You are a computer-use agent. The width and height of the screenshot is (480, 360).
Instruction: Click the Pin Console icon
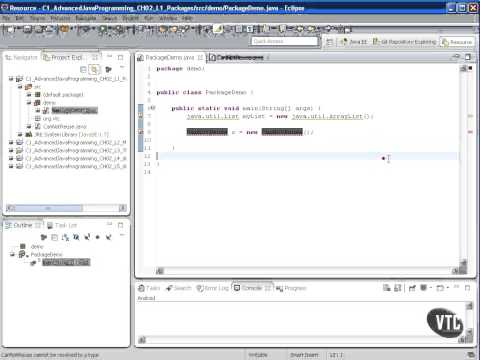pyautogui.click(x=412, y=288)
